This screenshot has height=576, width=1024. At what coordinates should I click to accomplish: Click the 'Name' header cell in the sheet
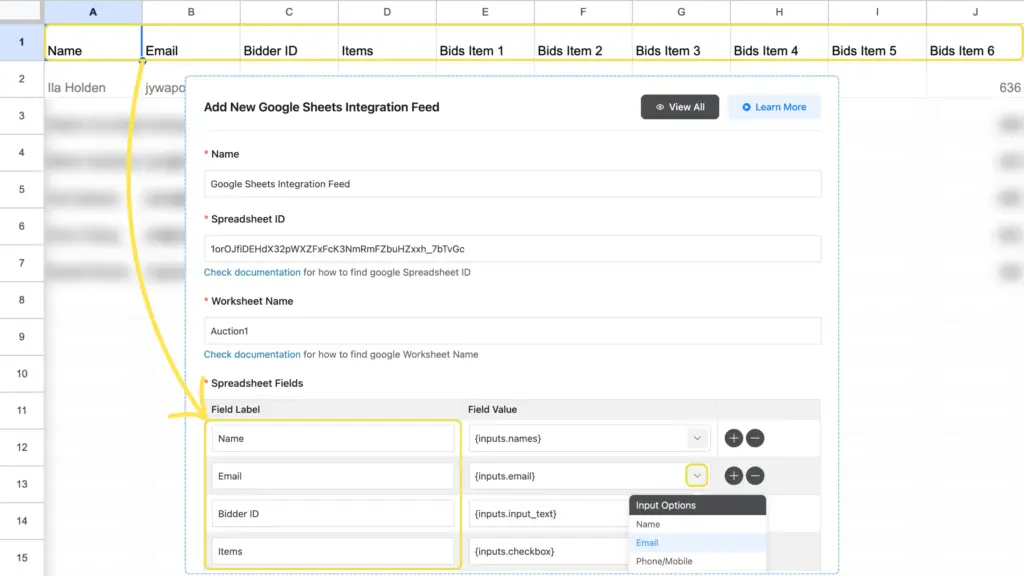(93, 43)
